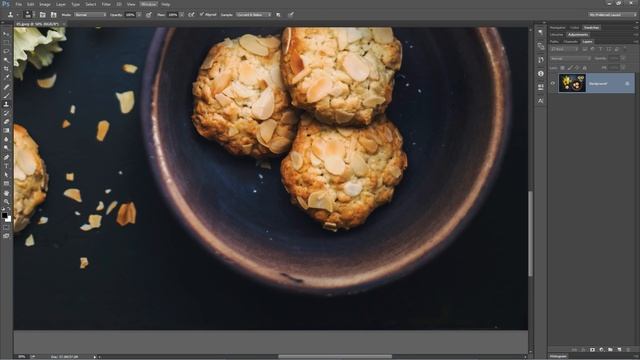Viewport: 640px width, 360px height.
Task: Select the Blur tool
Action: point(6,140)
